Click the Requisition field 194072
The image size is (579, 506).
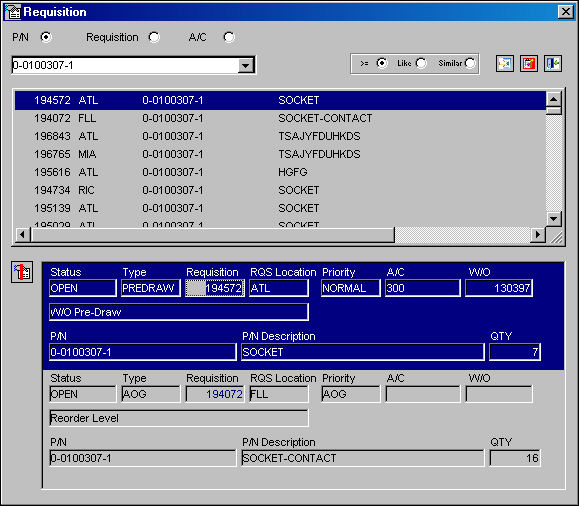point(215,394)
